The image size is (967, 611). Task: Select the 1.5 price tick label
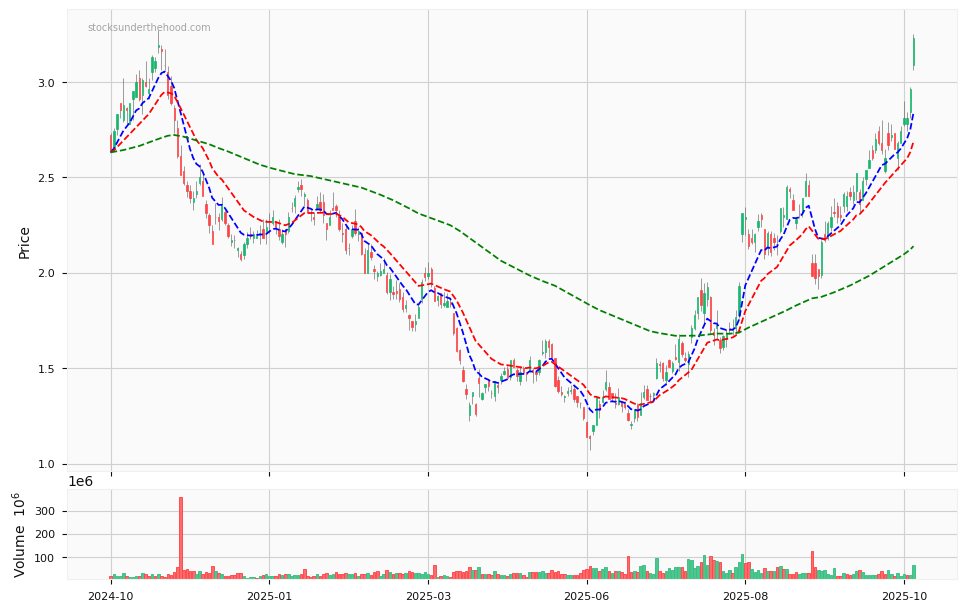(46, 369)
